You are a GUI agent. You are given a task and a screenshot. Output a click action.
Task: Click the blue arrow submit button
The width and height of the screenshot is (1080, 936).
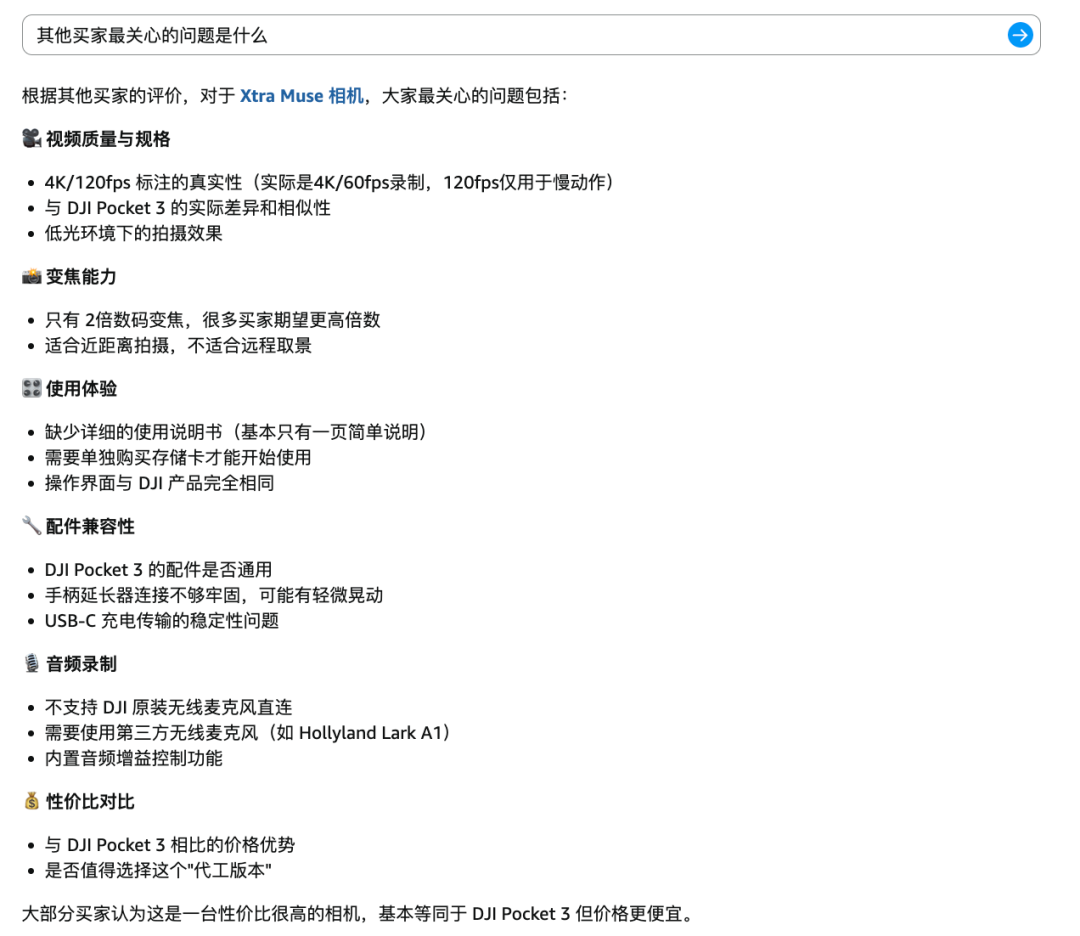1019,35
